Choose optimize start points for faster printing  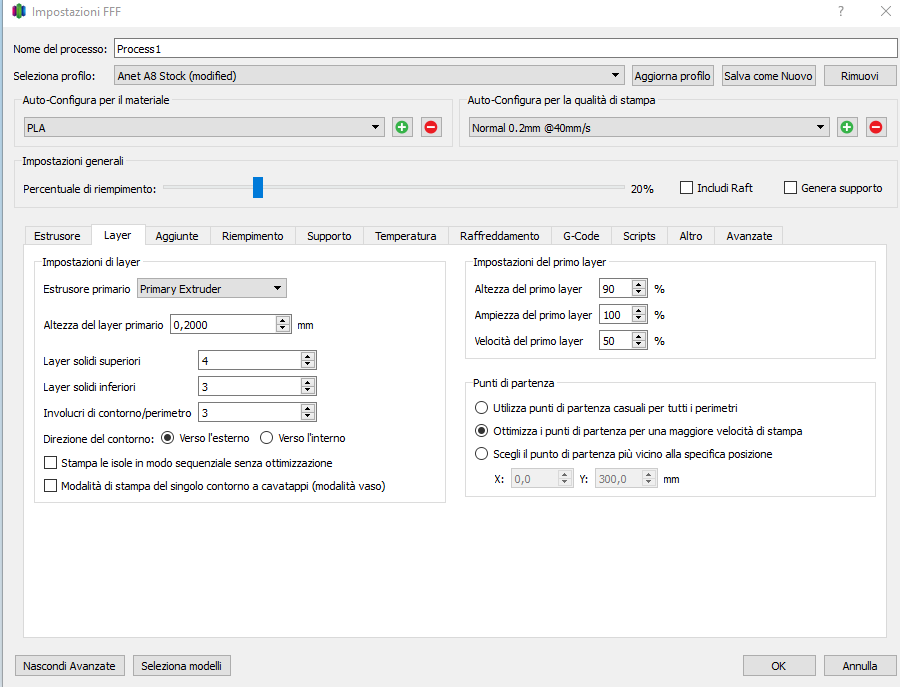tap(481, 431)
